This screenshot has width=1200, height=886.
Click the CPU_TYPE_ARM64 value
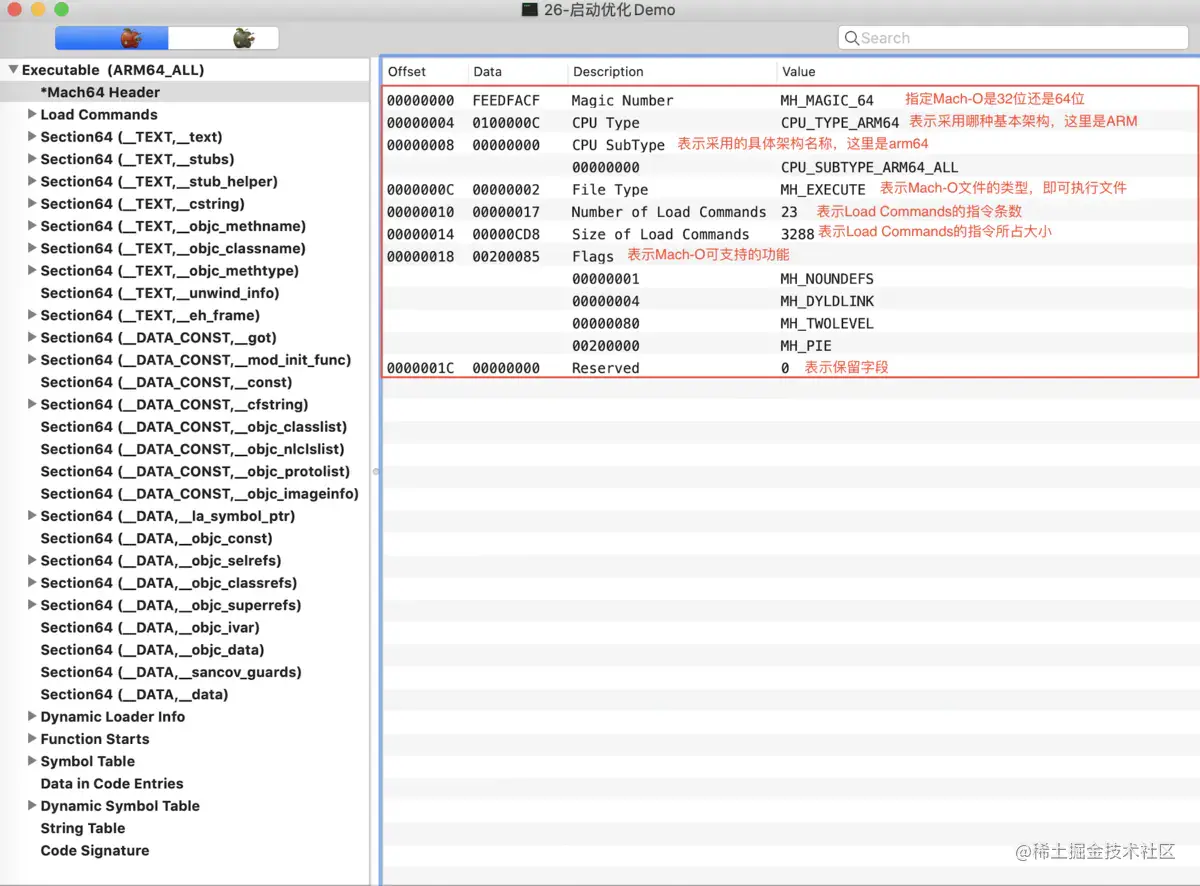840,123
